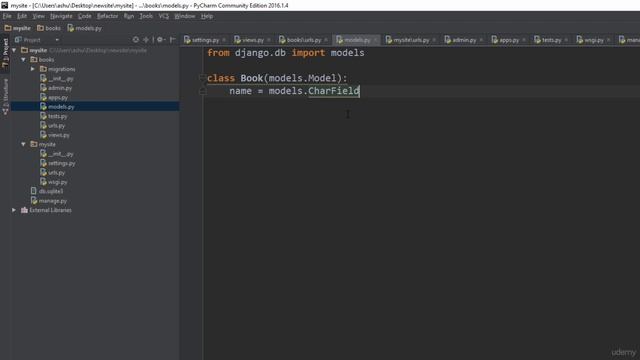Open the Structure vertical side tab

[x=5, y=96]
